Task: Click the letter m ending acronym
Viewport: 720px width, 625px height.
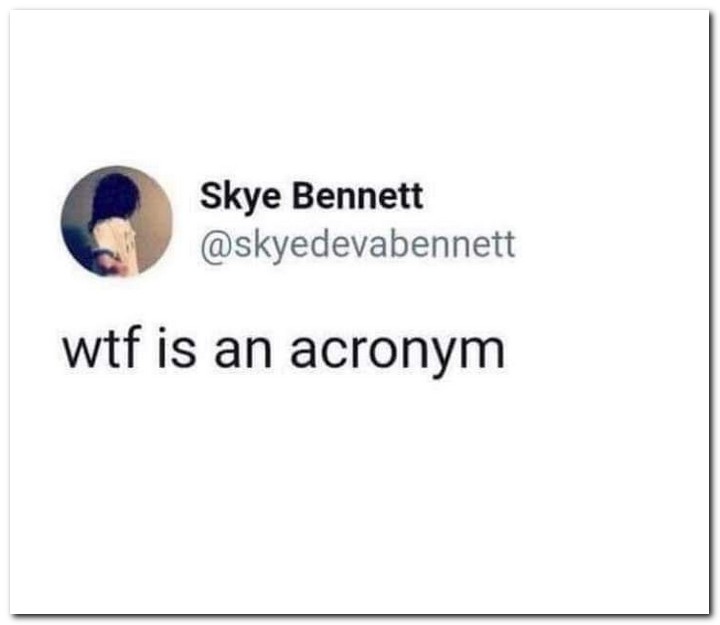Action: 486,352
